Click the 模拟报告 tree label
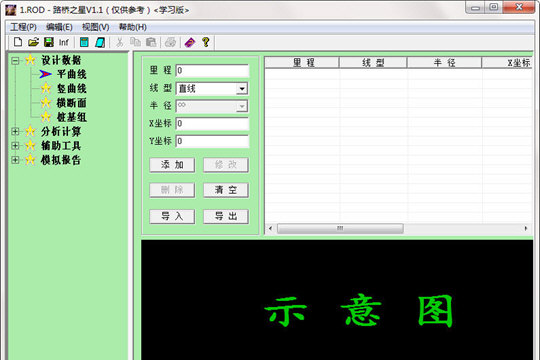This screenshot has width=540, height=360. coord(61,160)
